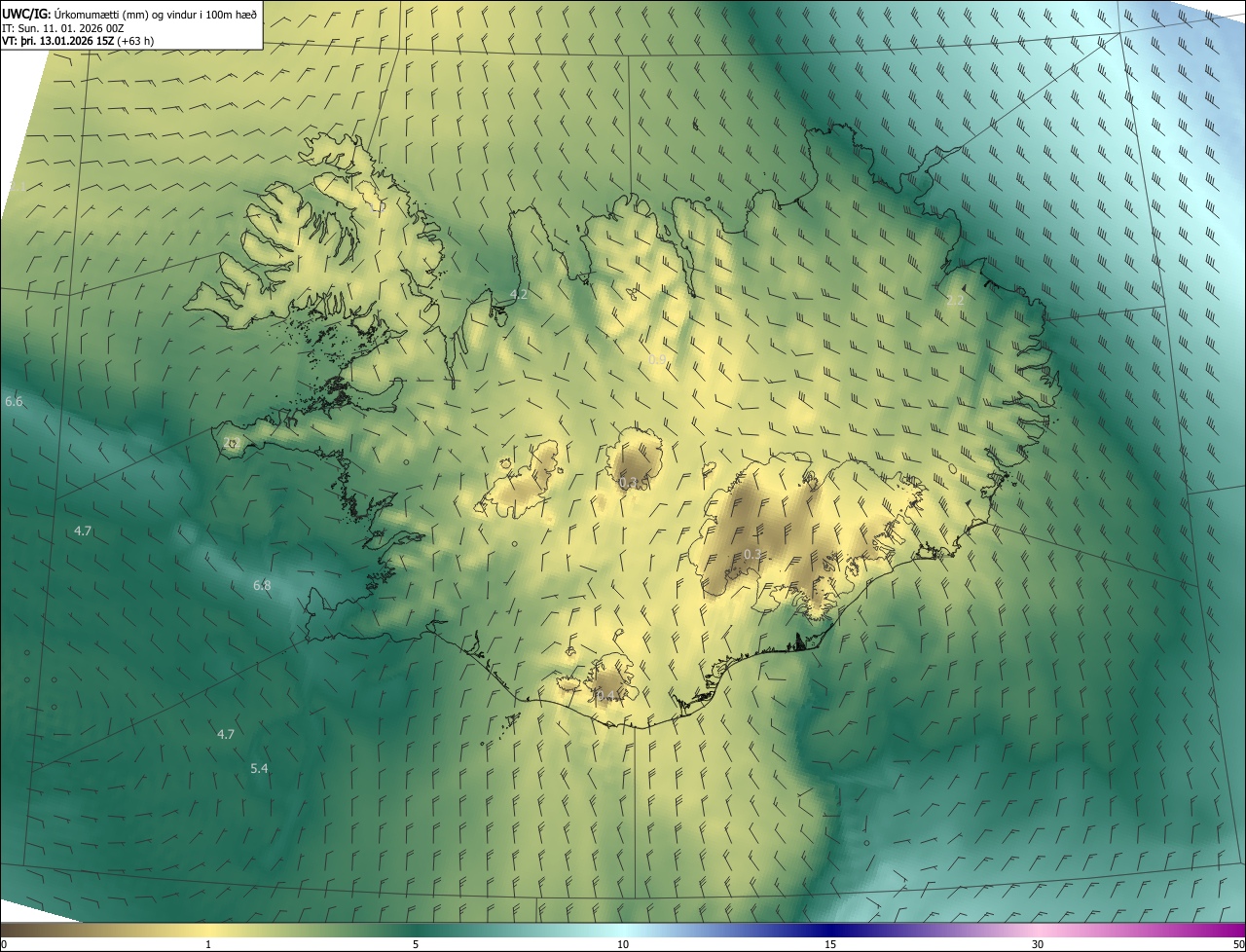
Task: Click the 0.3 label on the largest glacier
Action: (752, 554)
